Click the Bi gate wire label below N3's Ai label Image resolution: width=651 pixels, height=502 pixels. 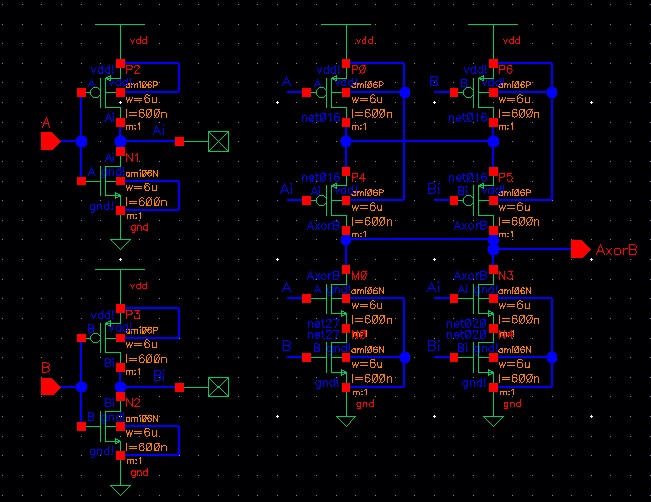point(433,346)
